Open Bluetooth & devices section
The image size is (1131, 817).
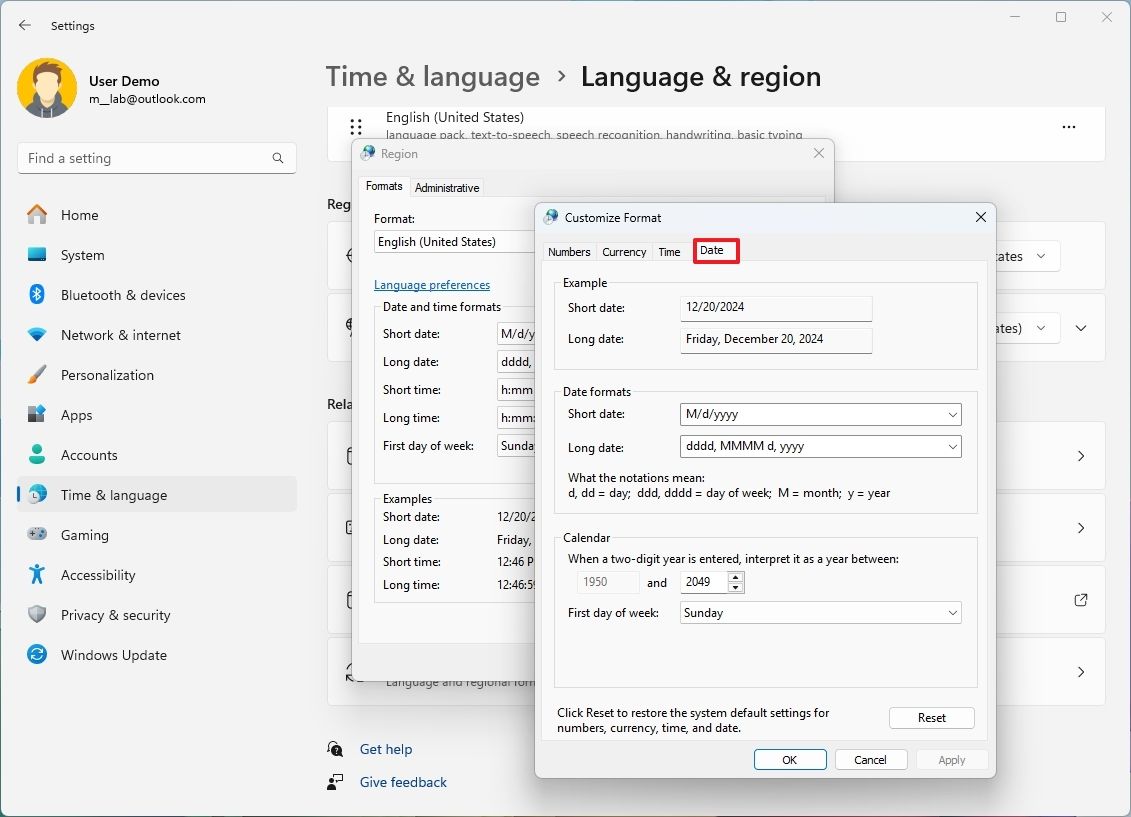[x=125, y=294]
